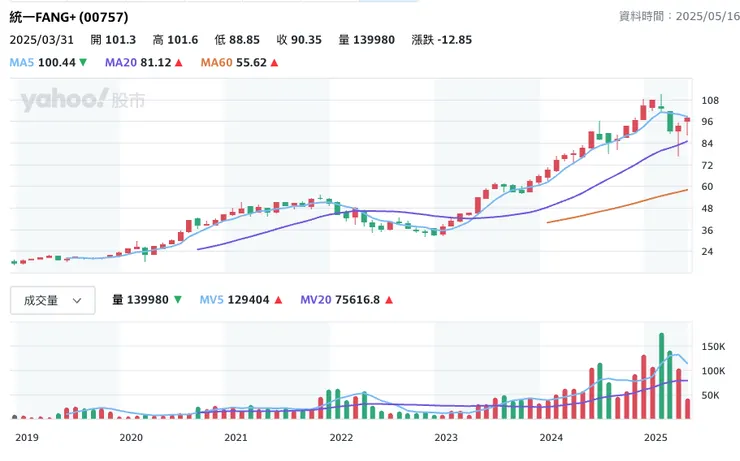Click the 2025 x-axis label
The width and height of the screenshot is (740, 461).
pos(656,437)
